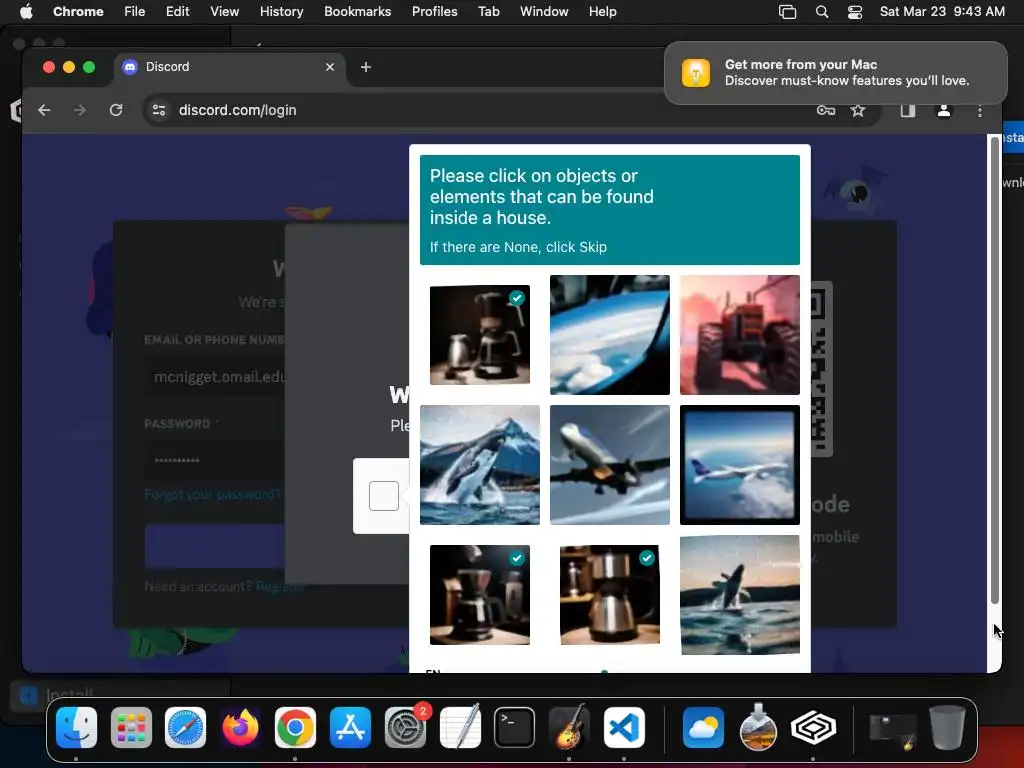The height and width of the screenshot is (768, 1024).
Task: Open the History menu
Action: click(281, 12)
